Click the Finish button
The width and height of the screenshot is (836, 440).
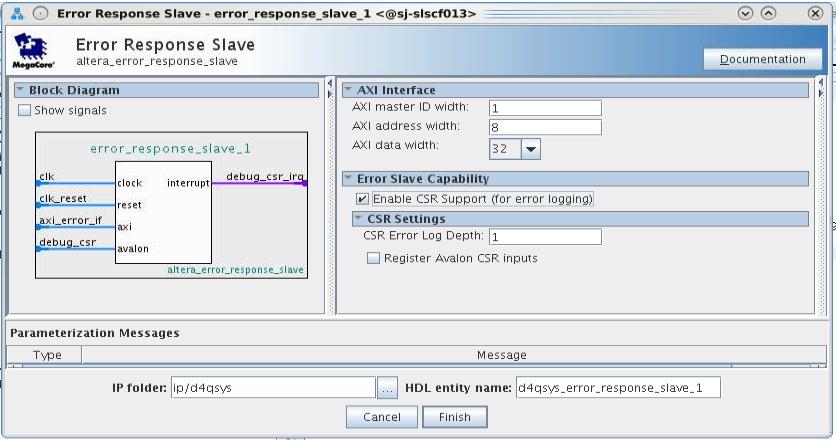click(x=455, y=417)
